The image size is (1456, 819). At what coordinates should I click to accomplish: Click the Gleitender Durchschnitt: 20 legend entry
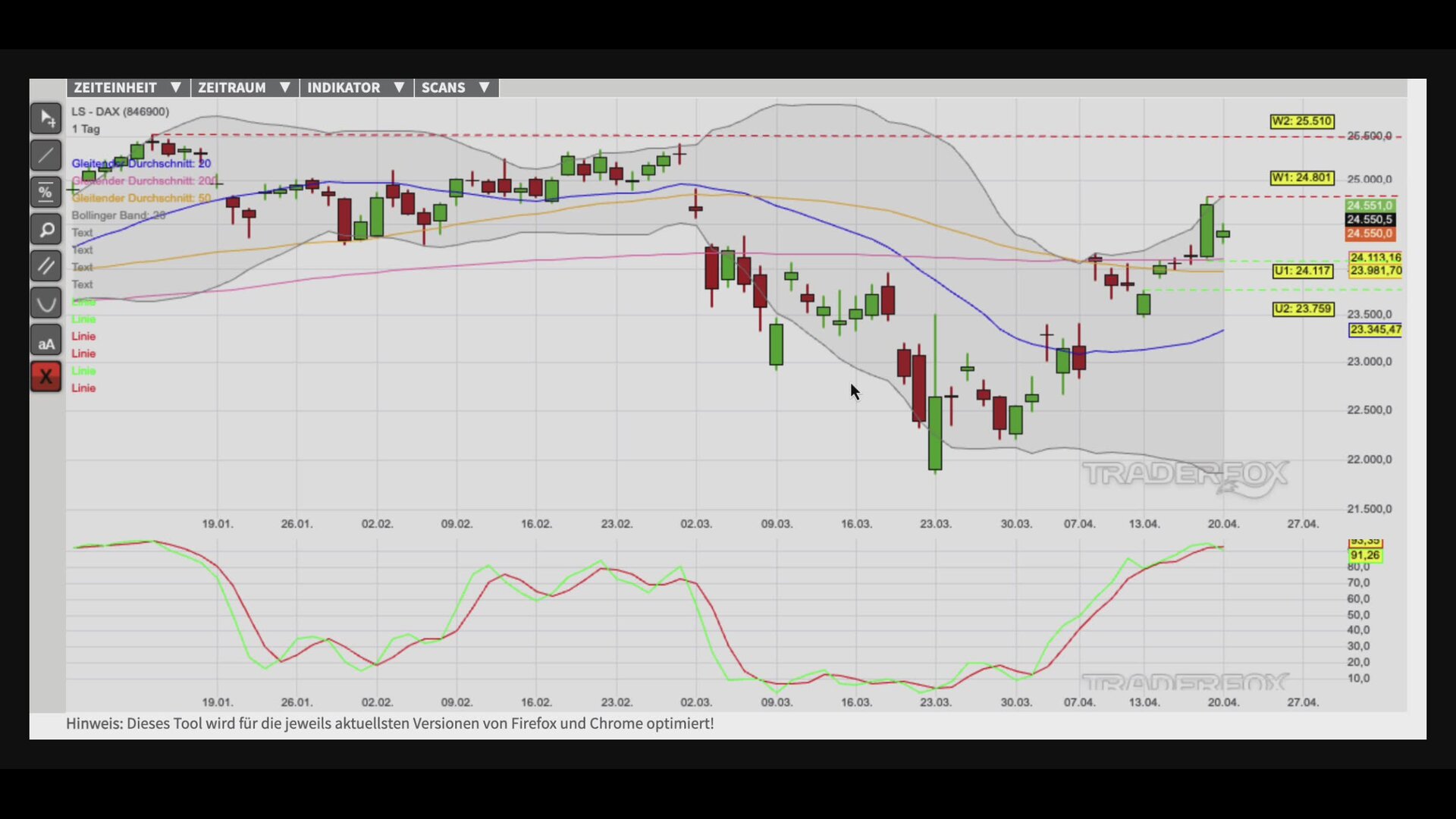141,163
